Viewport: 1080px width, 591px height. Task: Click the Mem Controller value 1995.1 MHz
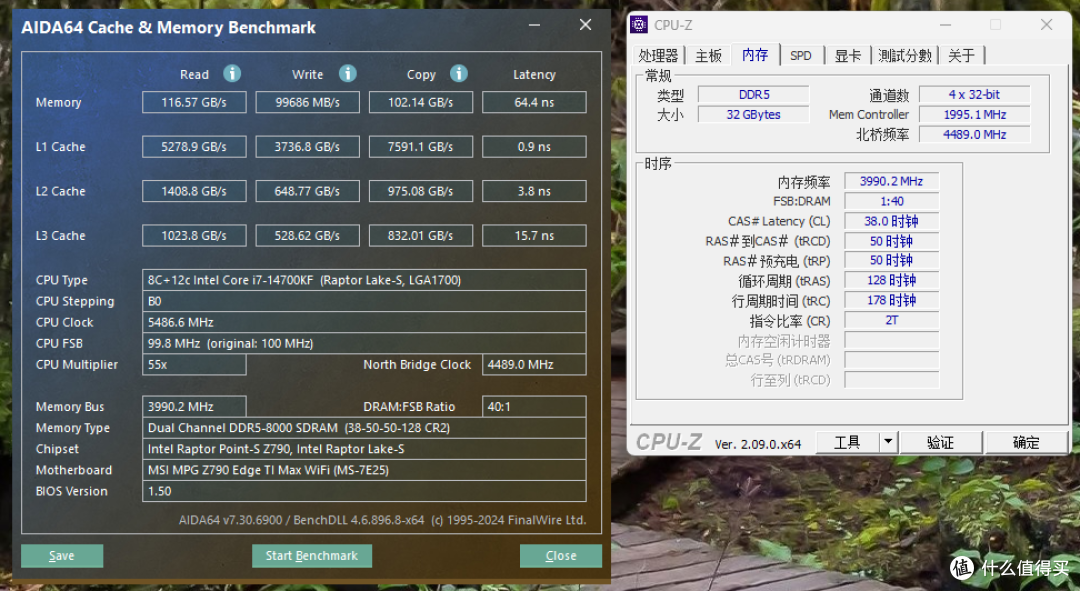click(x=975, y=114)
